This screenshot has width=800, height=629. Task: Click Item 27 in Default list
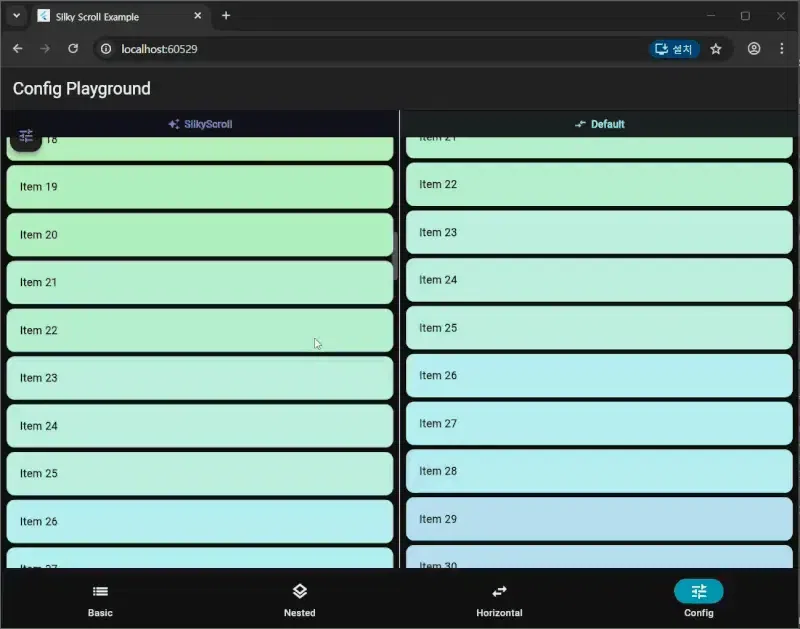click(599, 423)
